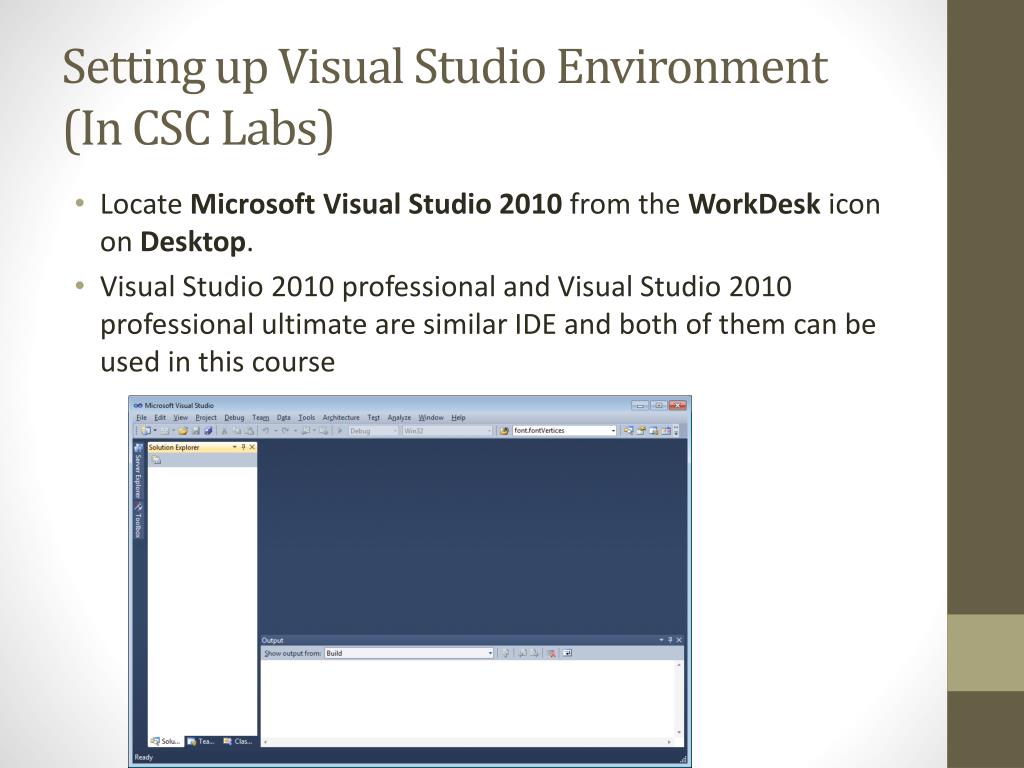Toggle auto-hide pin on Solution Explorer

tap(243, 447)
